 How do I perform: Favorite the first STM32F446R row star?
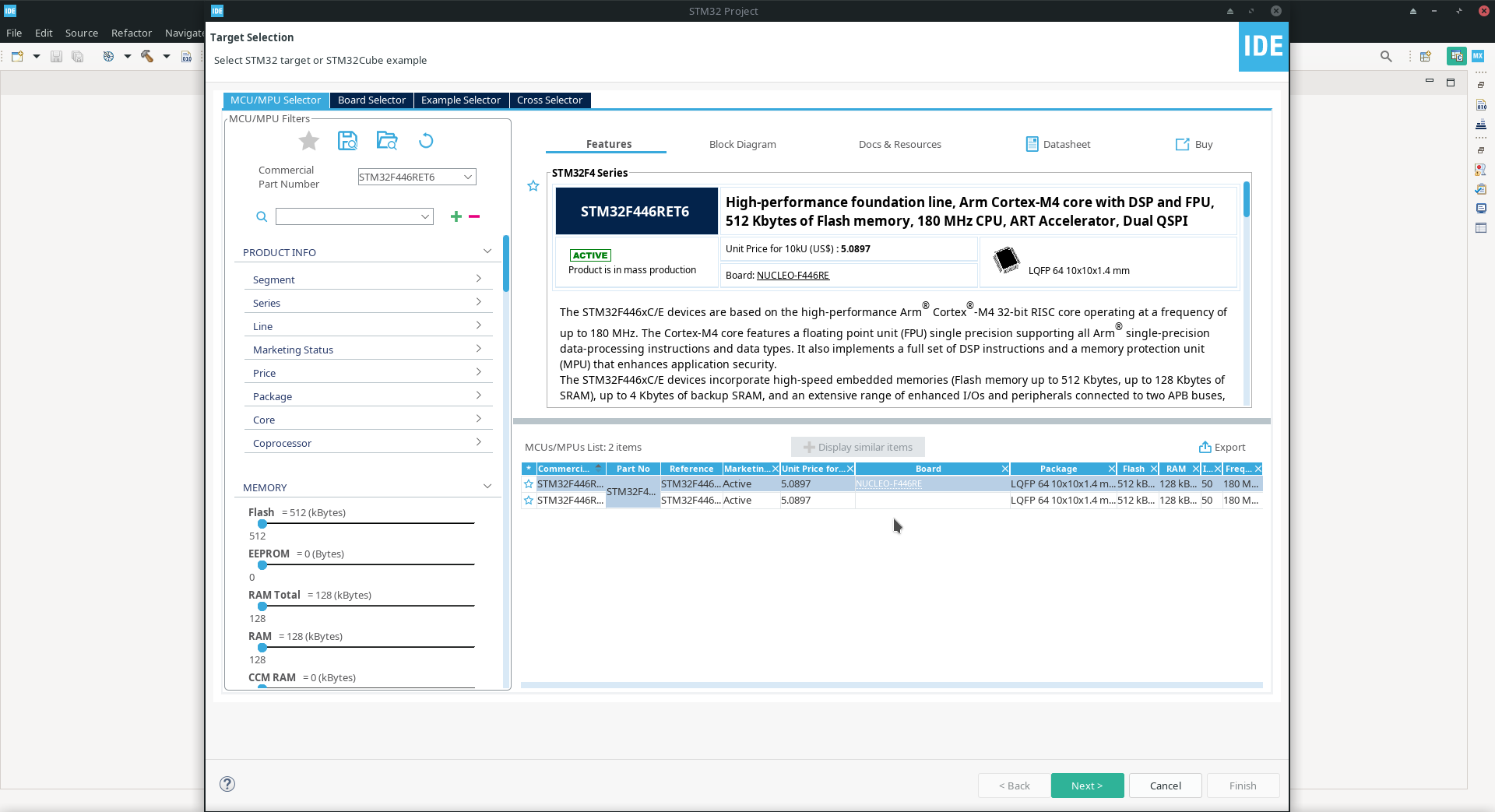click(x=529, y=483)
